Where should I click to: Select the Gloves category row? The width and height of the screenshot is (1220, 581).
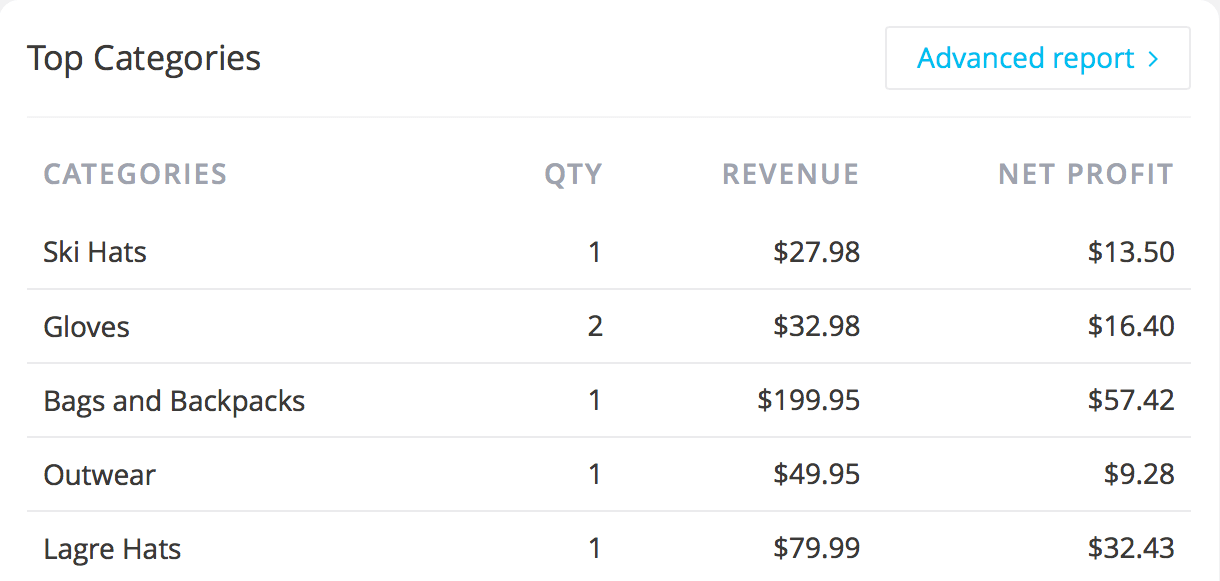(609, 326)
